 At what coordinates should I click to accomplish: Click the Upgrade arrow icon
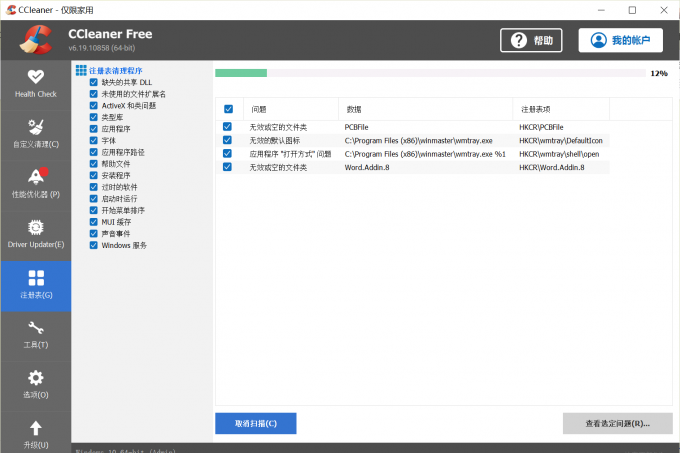[x=36, y=428]
